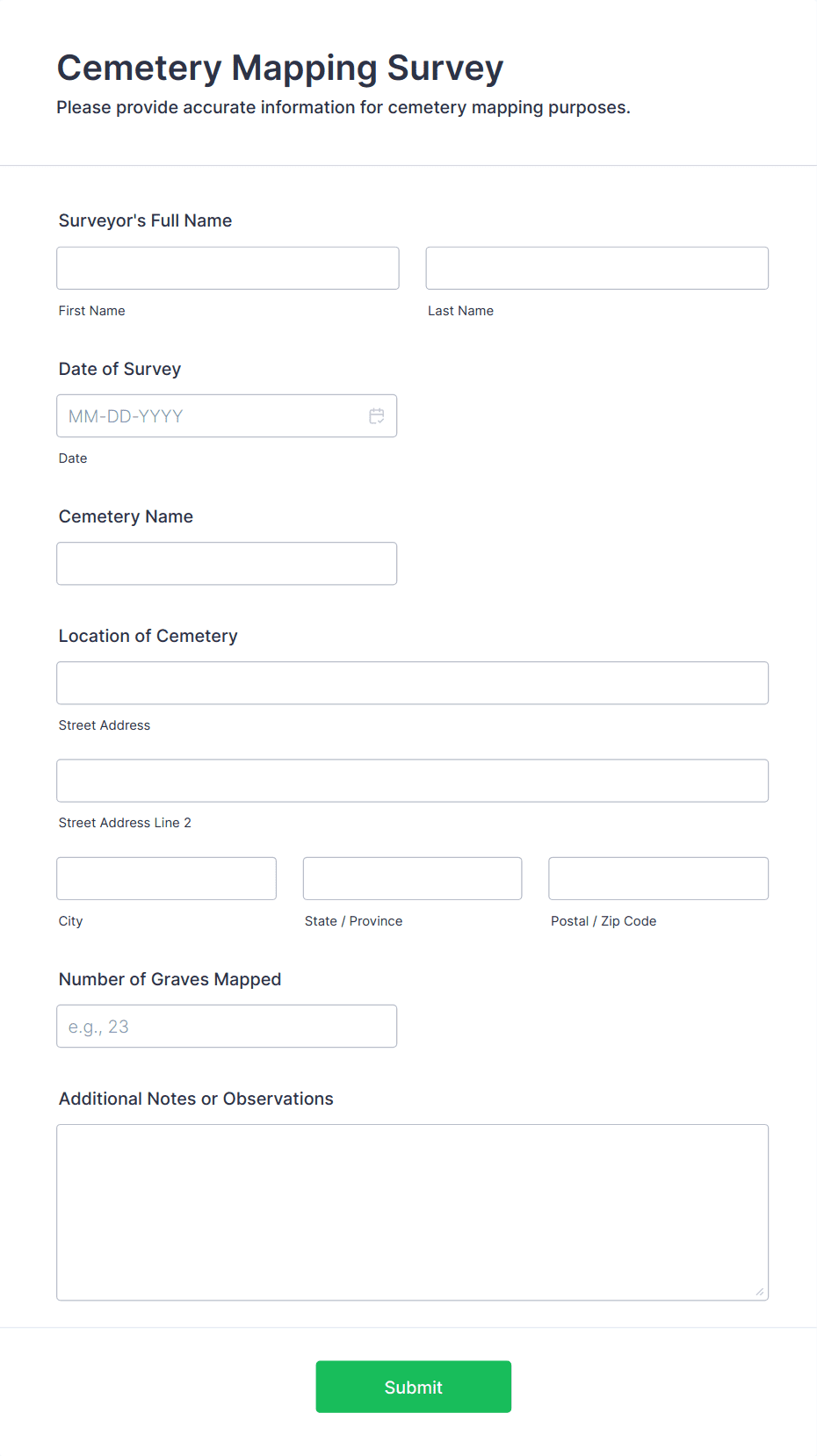817x1456 pixels.
Task: Select the State / Province text box
Action: [412, 878]
